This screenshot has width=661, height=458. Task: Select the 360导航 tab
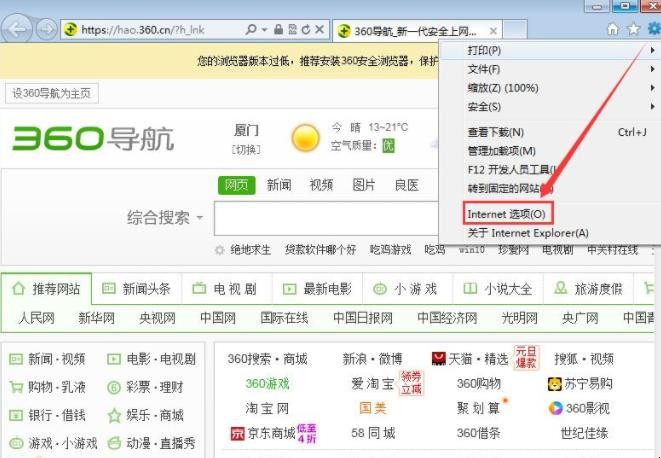point(415,31)
